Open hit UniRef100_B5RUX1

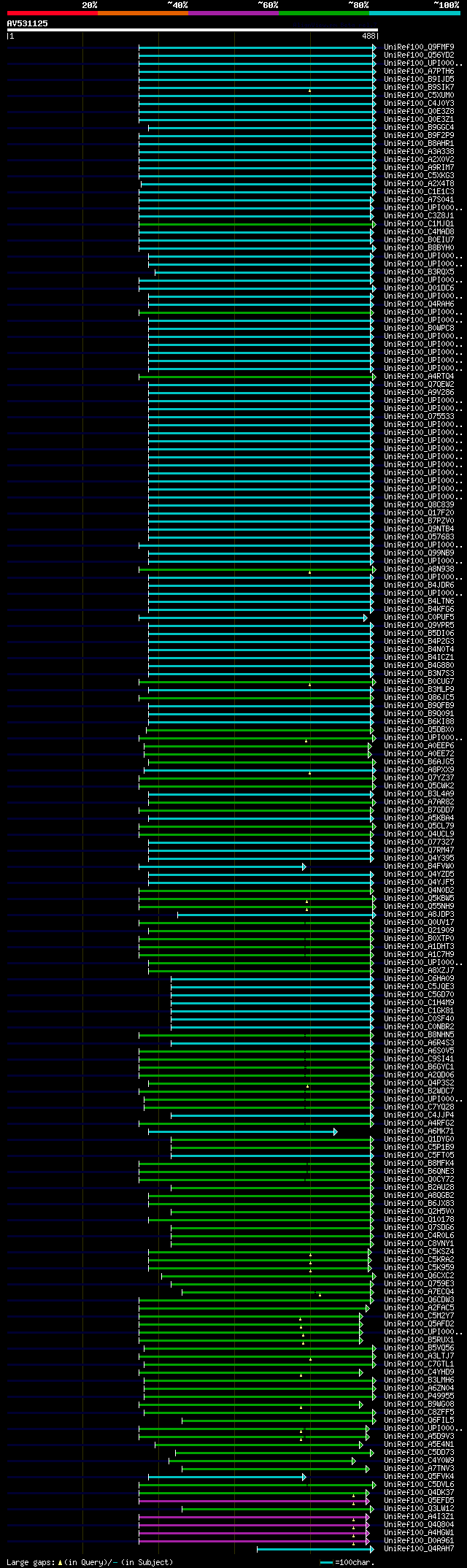coord(419,1340)
